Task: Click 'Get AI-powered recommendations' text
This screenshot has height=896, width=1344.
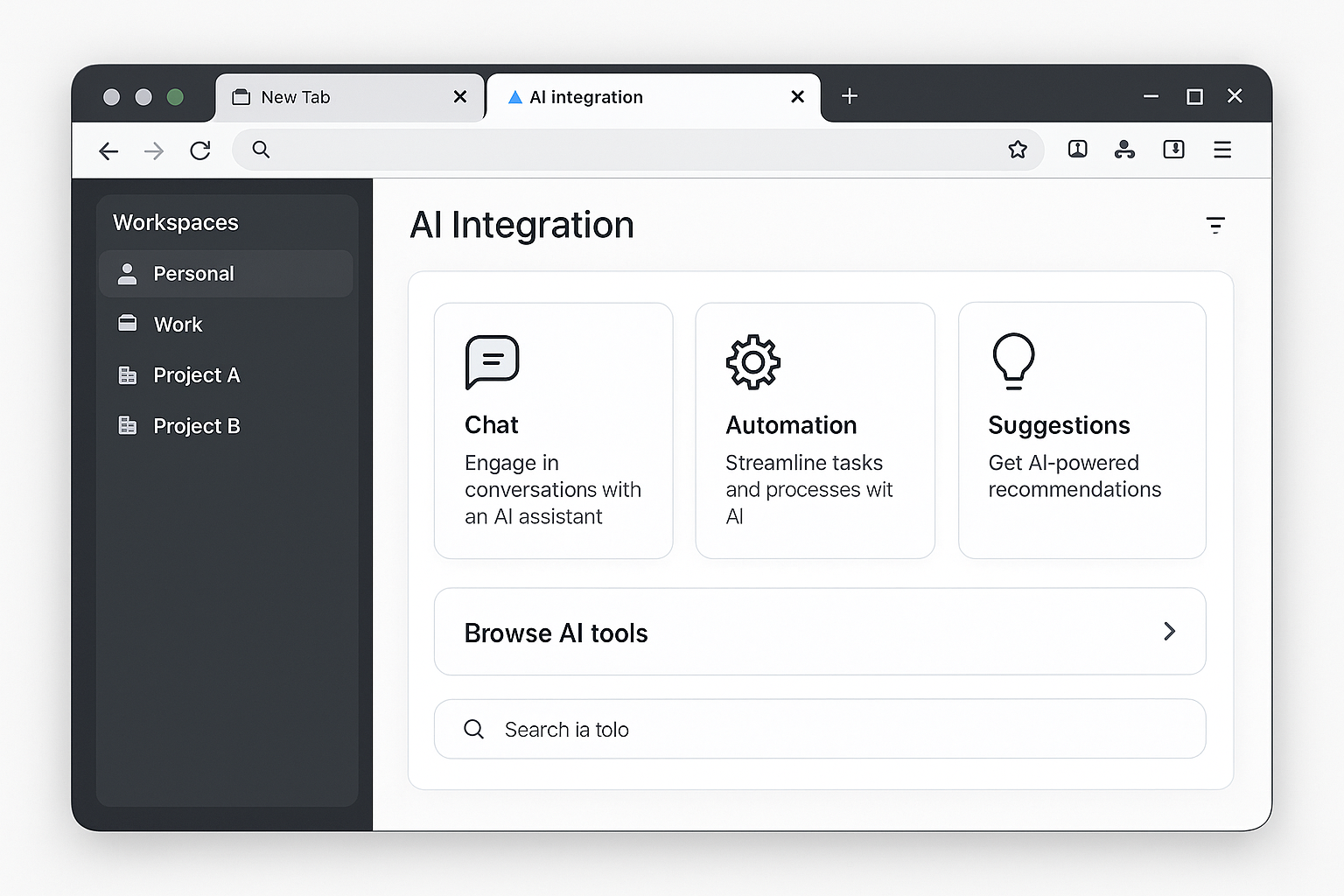Action: pos(1074,476)
